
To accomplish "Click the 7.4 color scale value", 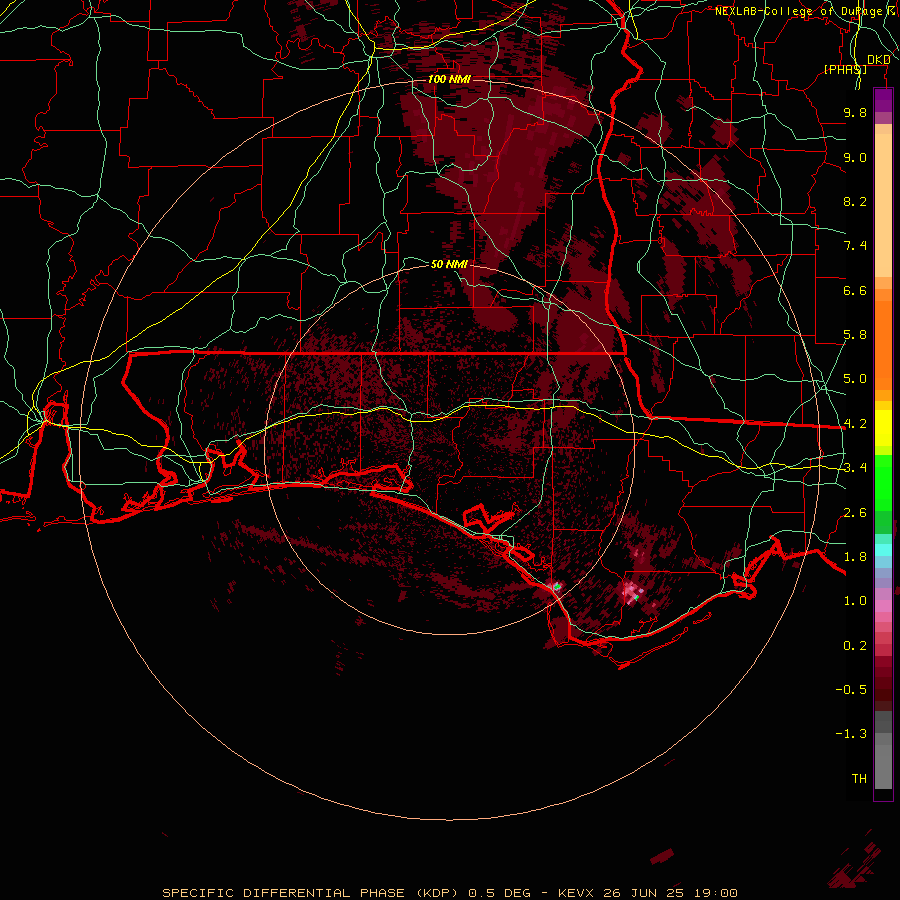I will coord(855,246).
